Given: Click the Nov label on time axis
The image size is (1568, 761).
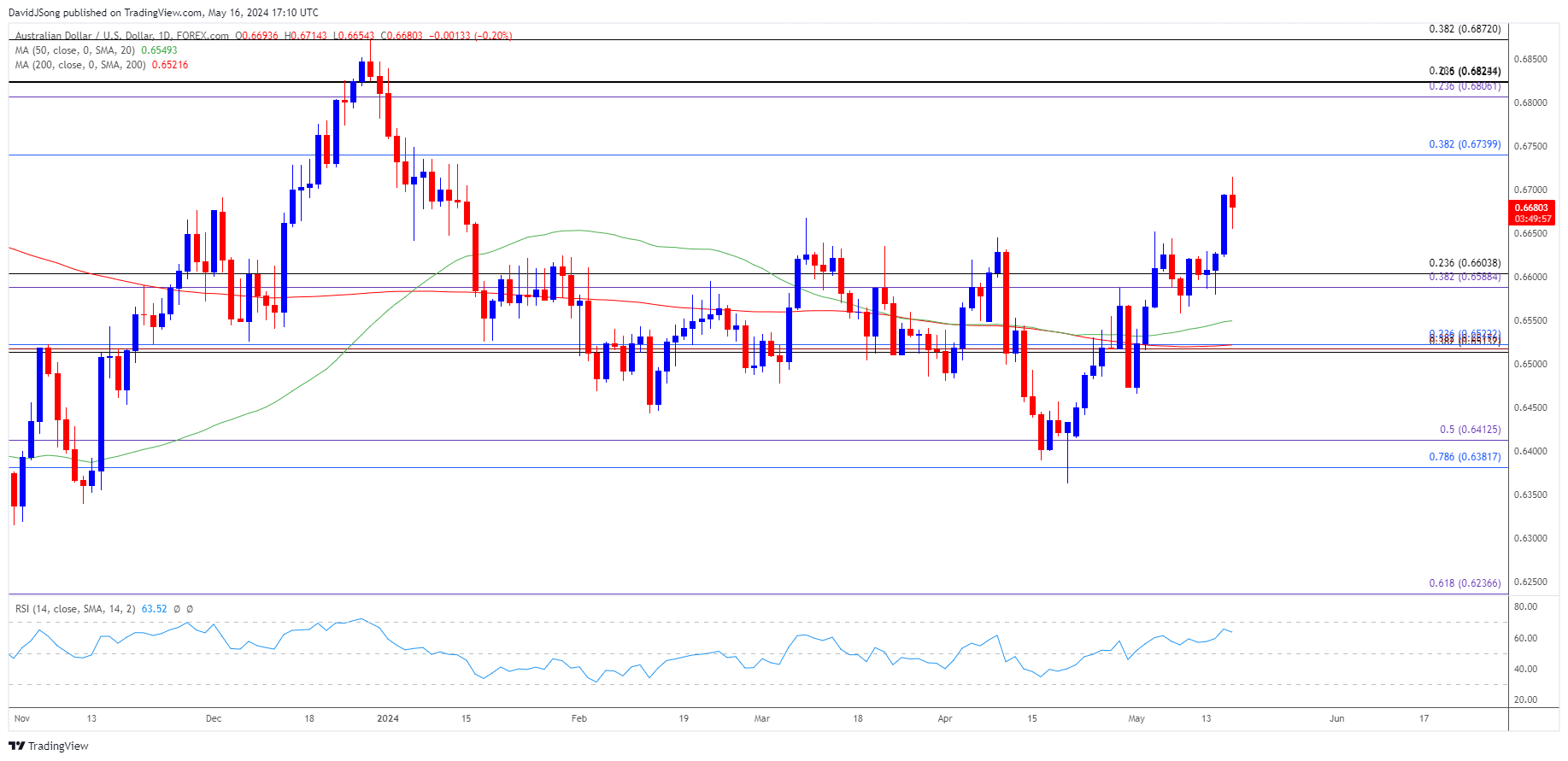Looking at the screenshot, I should [x=22, y=718].
